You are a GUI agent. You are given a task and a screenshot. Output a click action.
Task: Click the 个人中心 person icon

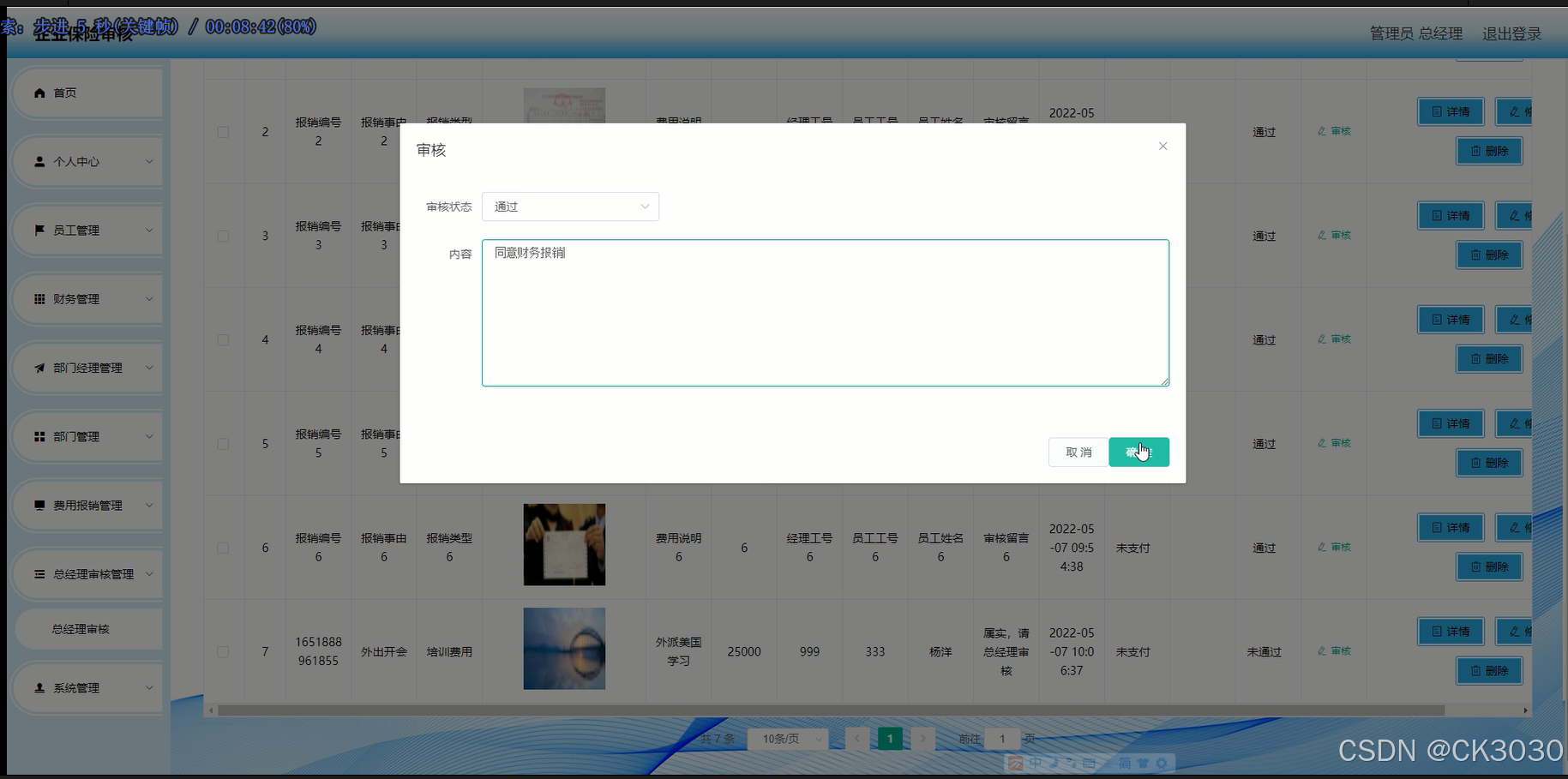(38, 161)
